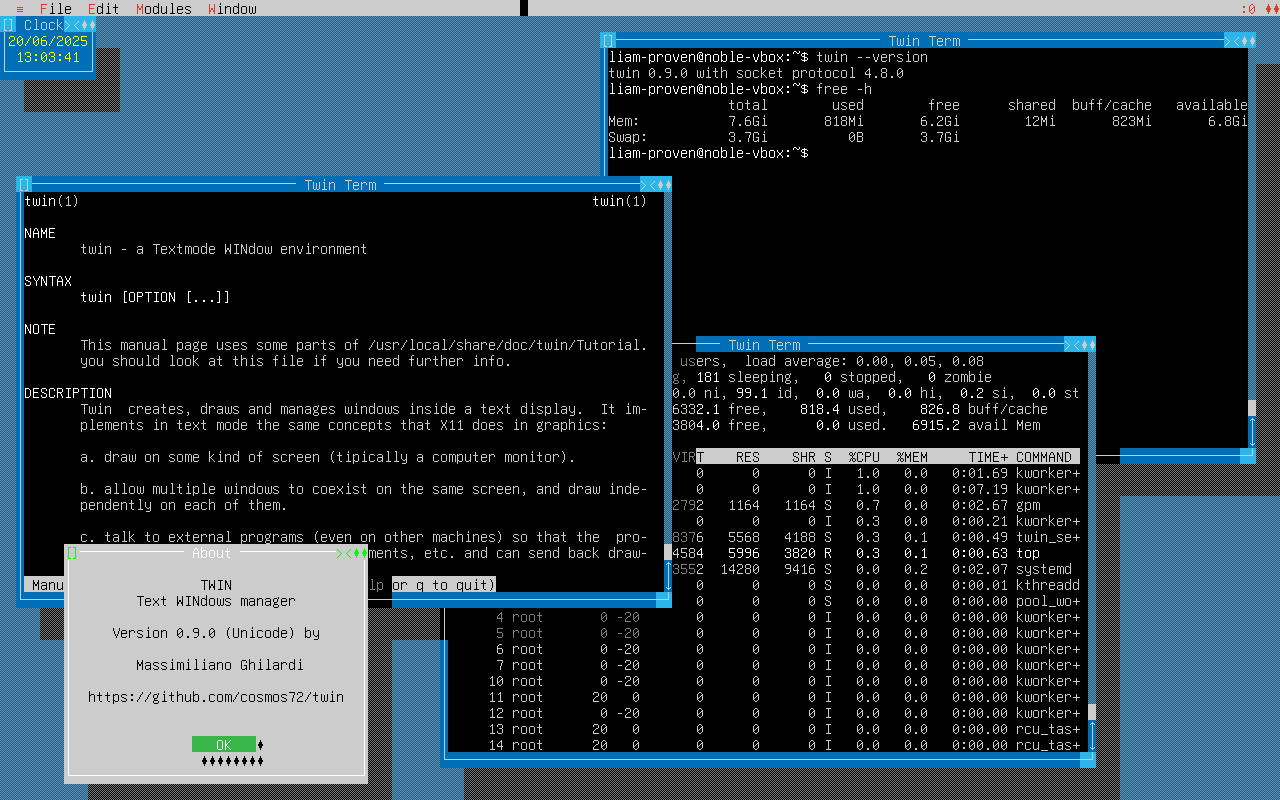1280x800 pixels.
Task: Click the [] icon on the Clock window
Action: (x=8, y=25)
